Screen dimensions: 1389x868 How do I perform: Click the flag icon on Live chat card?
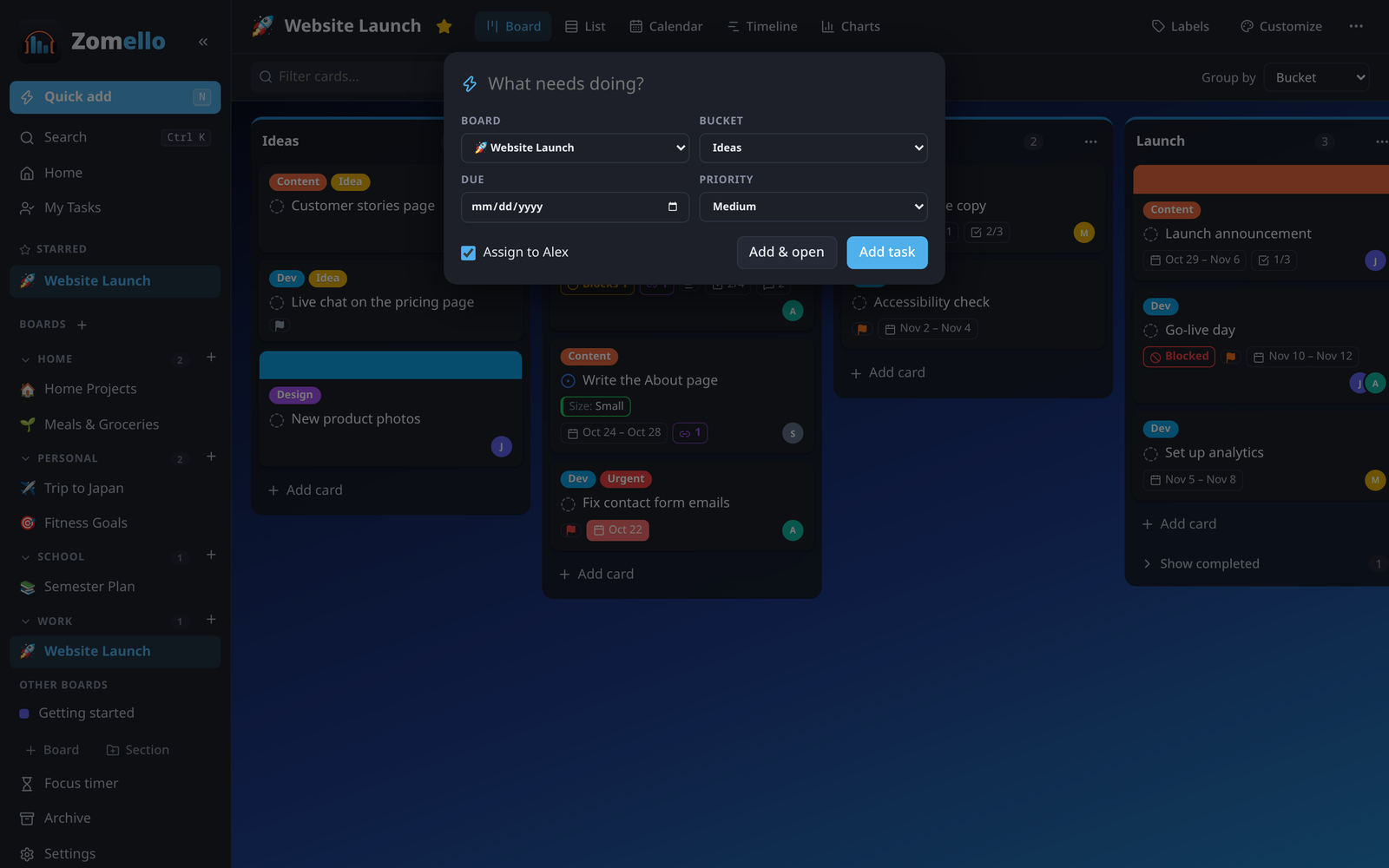pyautogui.click(x=280, y=325)
